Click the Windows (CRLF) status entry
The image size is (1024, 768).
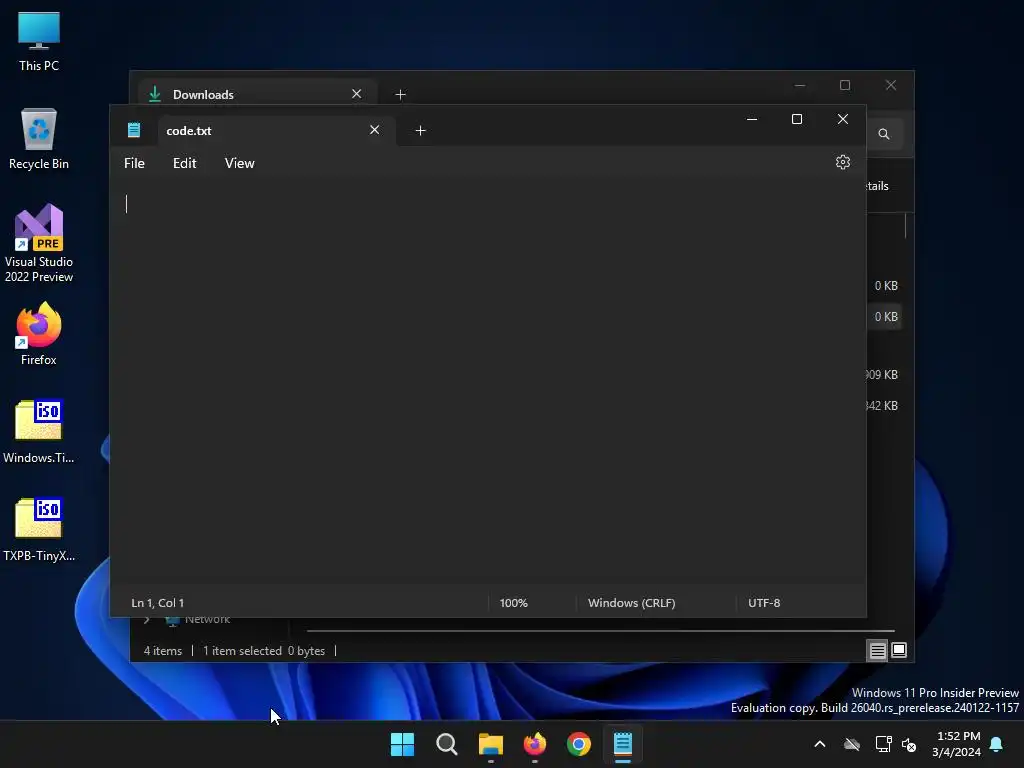tap(632, 603)
